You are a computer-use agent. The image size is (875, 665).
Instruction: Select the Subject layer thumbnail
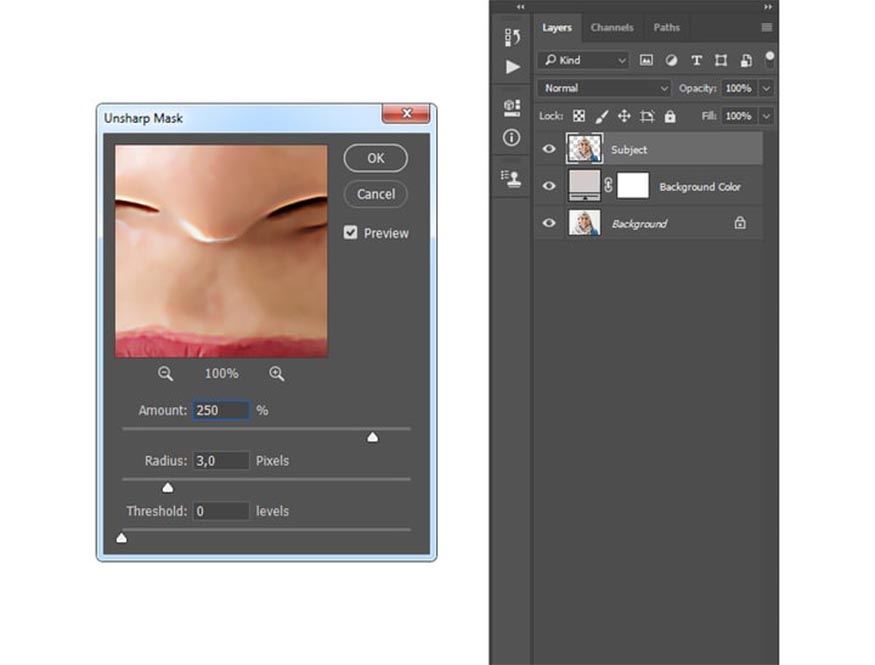click(584, 148)
